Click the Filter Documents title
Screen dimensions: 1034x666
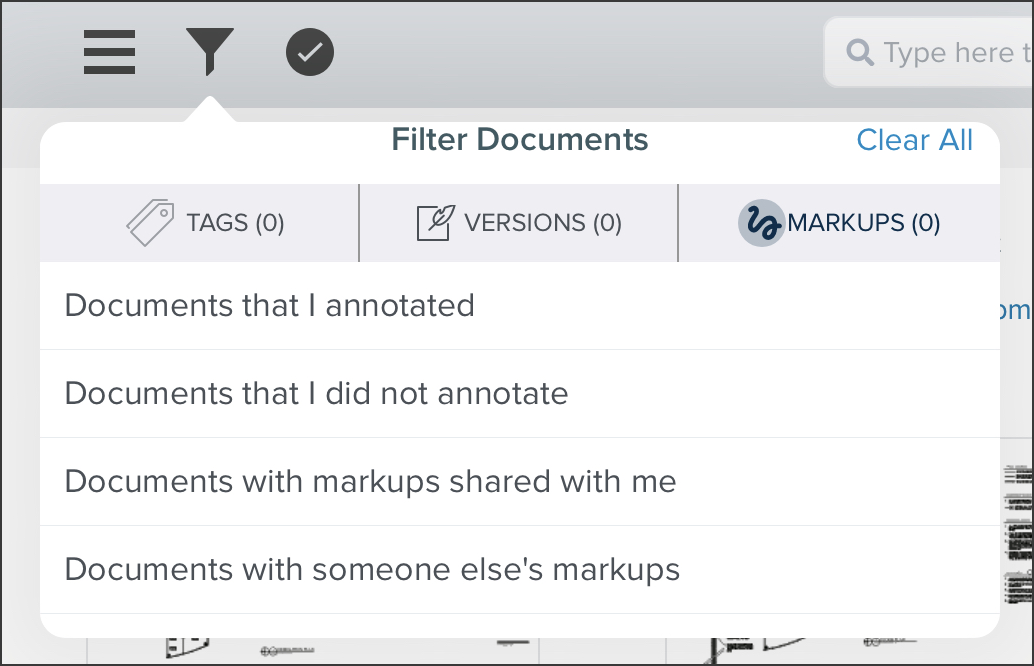click(x=520, y=140)
